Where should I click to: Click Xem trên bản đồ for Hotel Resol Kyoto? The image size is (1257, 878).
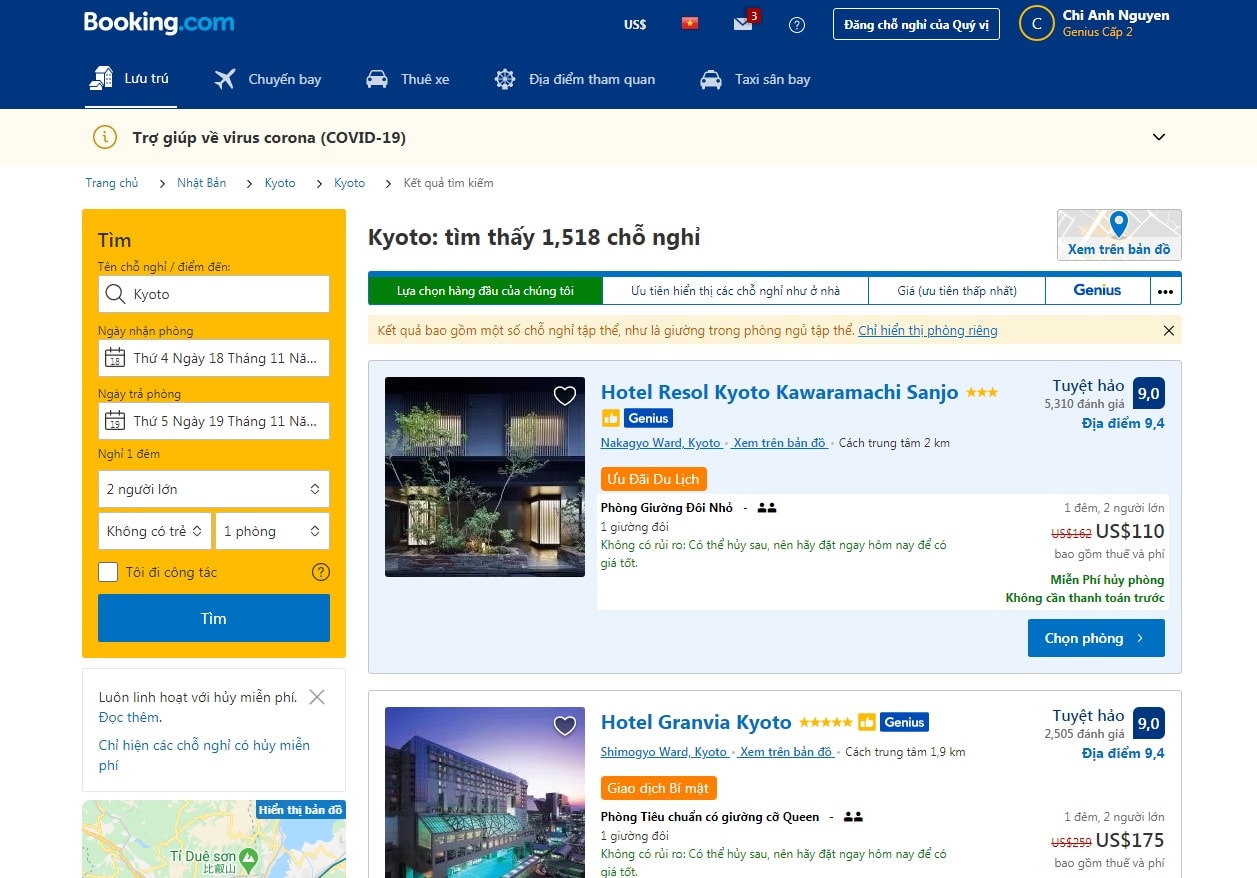[780, 443]
